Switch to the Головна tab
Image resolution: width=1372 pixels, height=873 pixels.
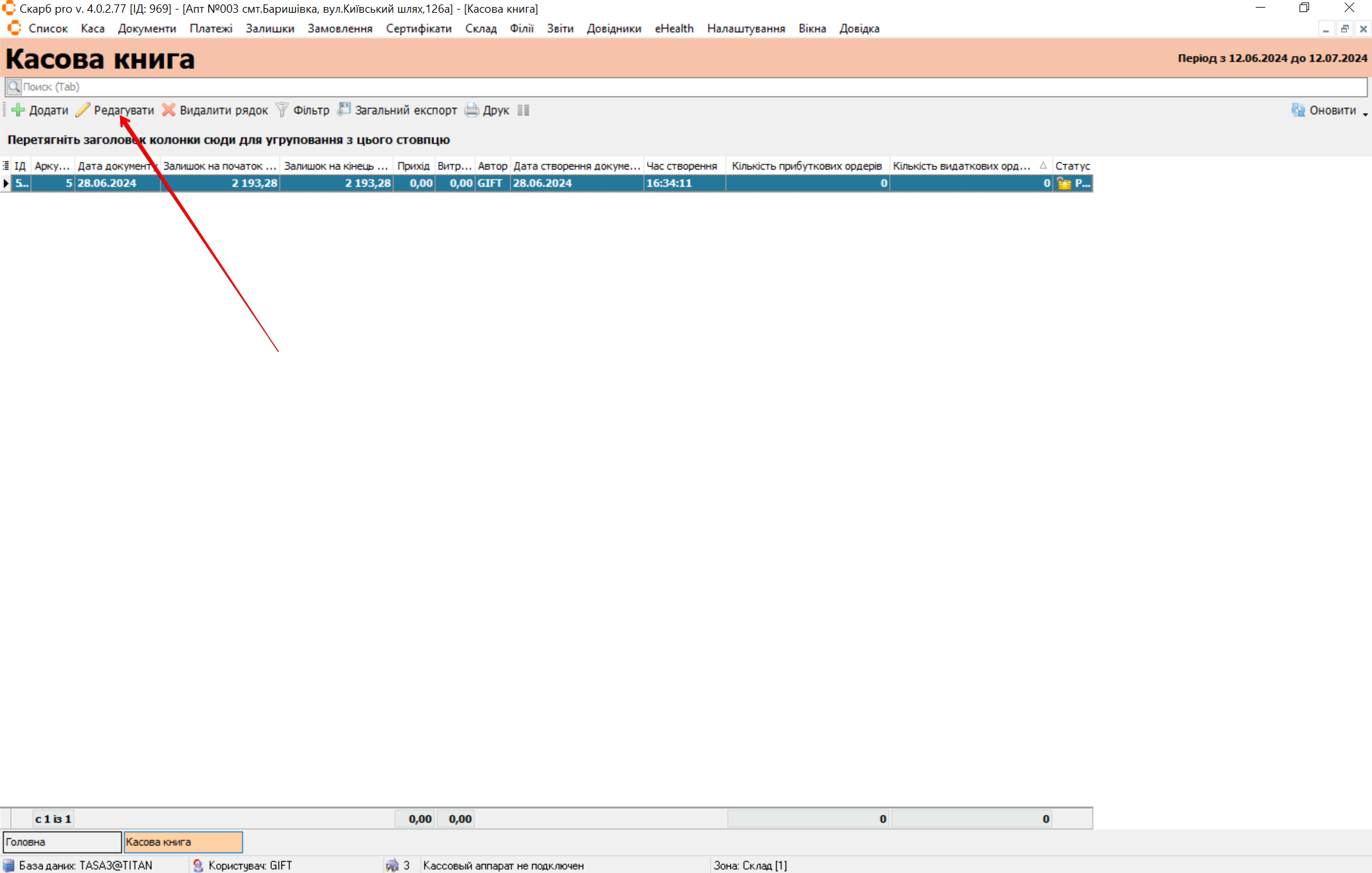click(62, 842)
